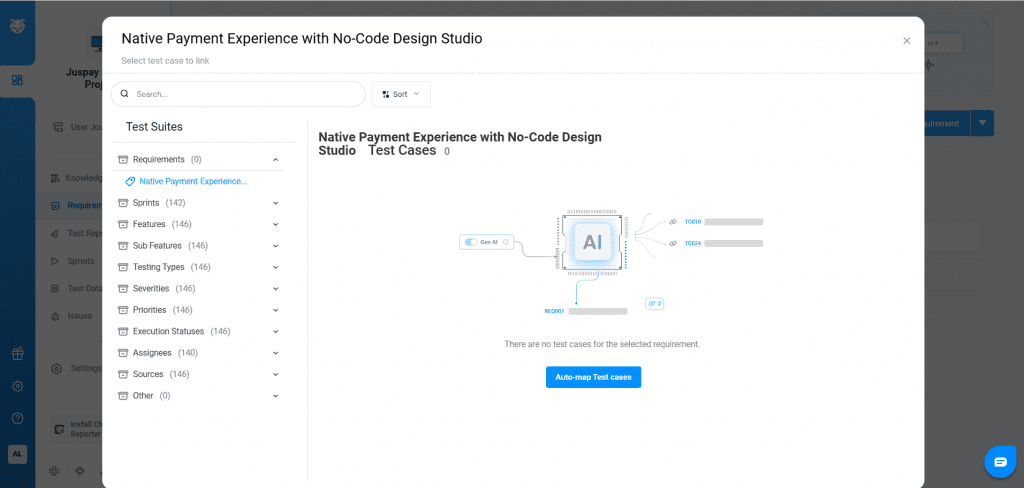Open the help question mark icon

(17, 418)
